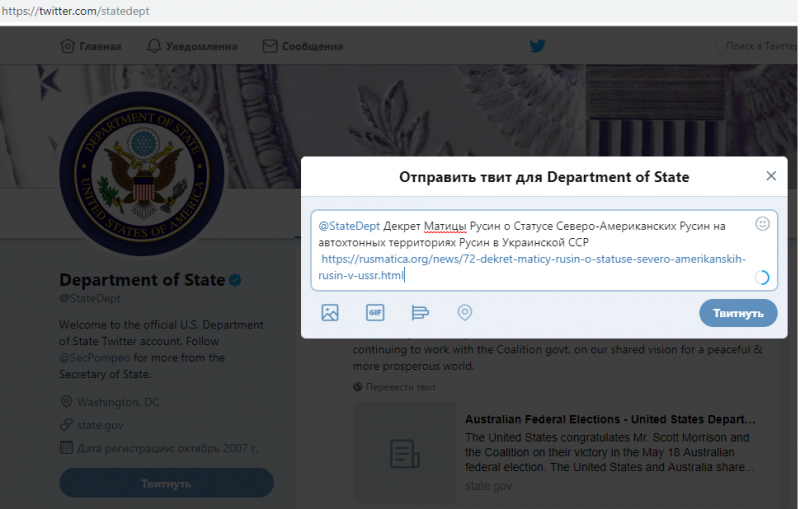The width and height of the screenshot is (800, 509).
Task: Close the tweet compose dialog
Action: [x=771, y=176]
